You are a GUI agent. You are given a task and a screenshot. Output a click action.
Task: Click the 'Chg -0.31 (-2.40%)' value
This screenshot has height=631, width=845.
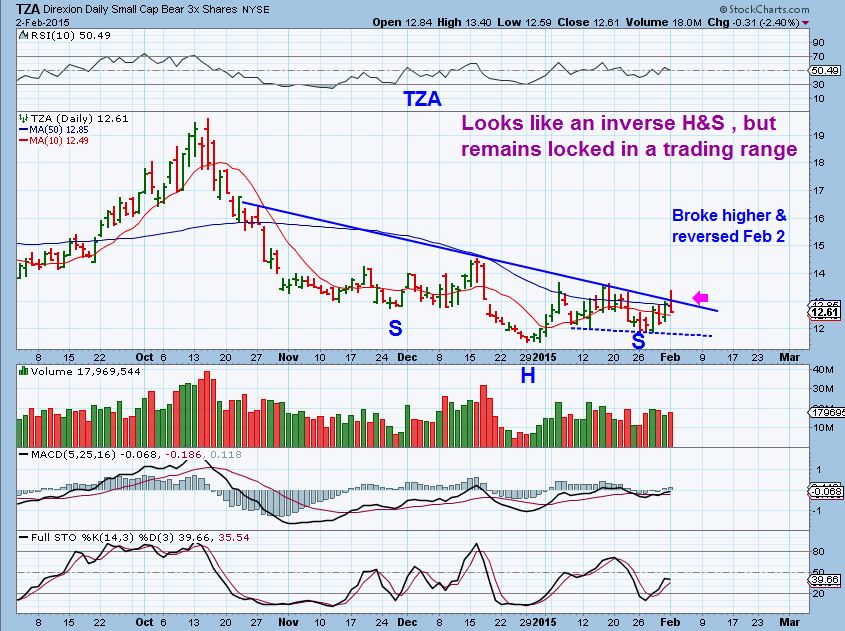pyautogui.click(x=753, y=22)
